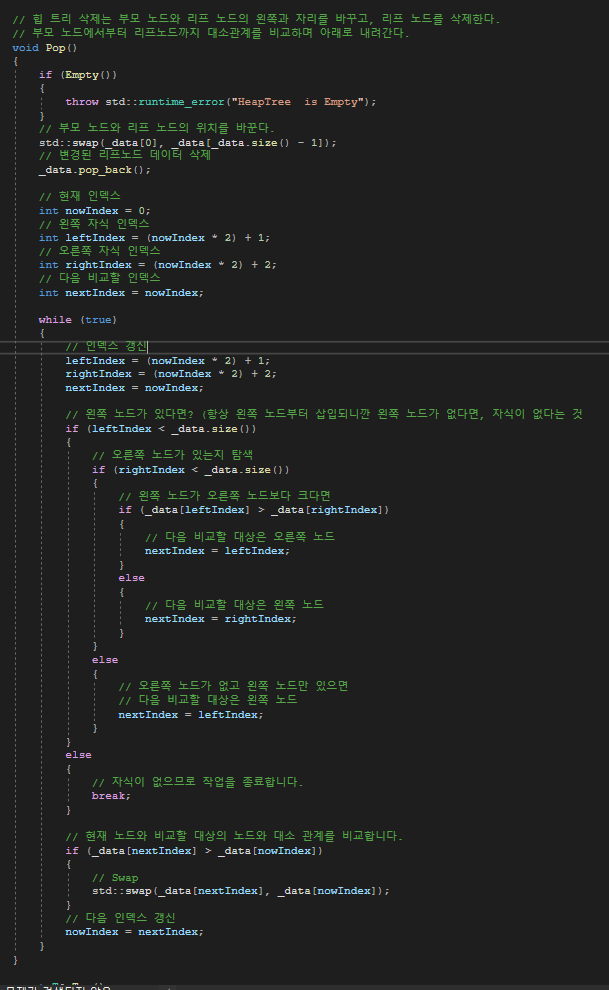
Task: Click the "if (Empty())" condition line
Action: pos(78,75)
